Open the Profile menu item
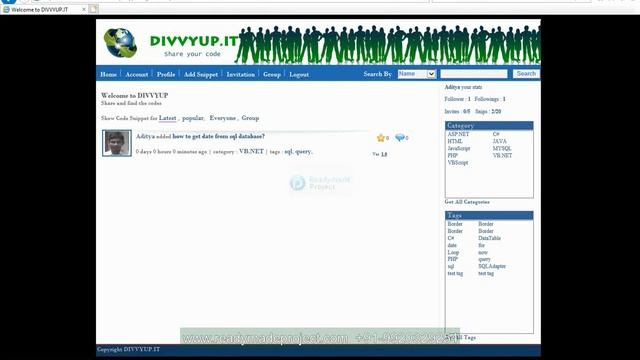 (x=166, y=74)
